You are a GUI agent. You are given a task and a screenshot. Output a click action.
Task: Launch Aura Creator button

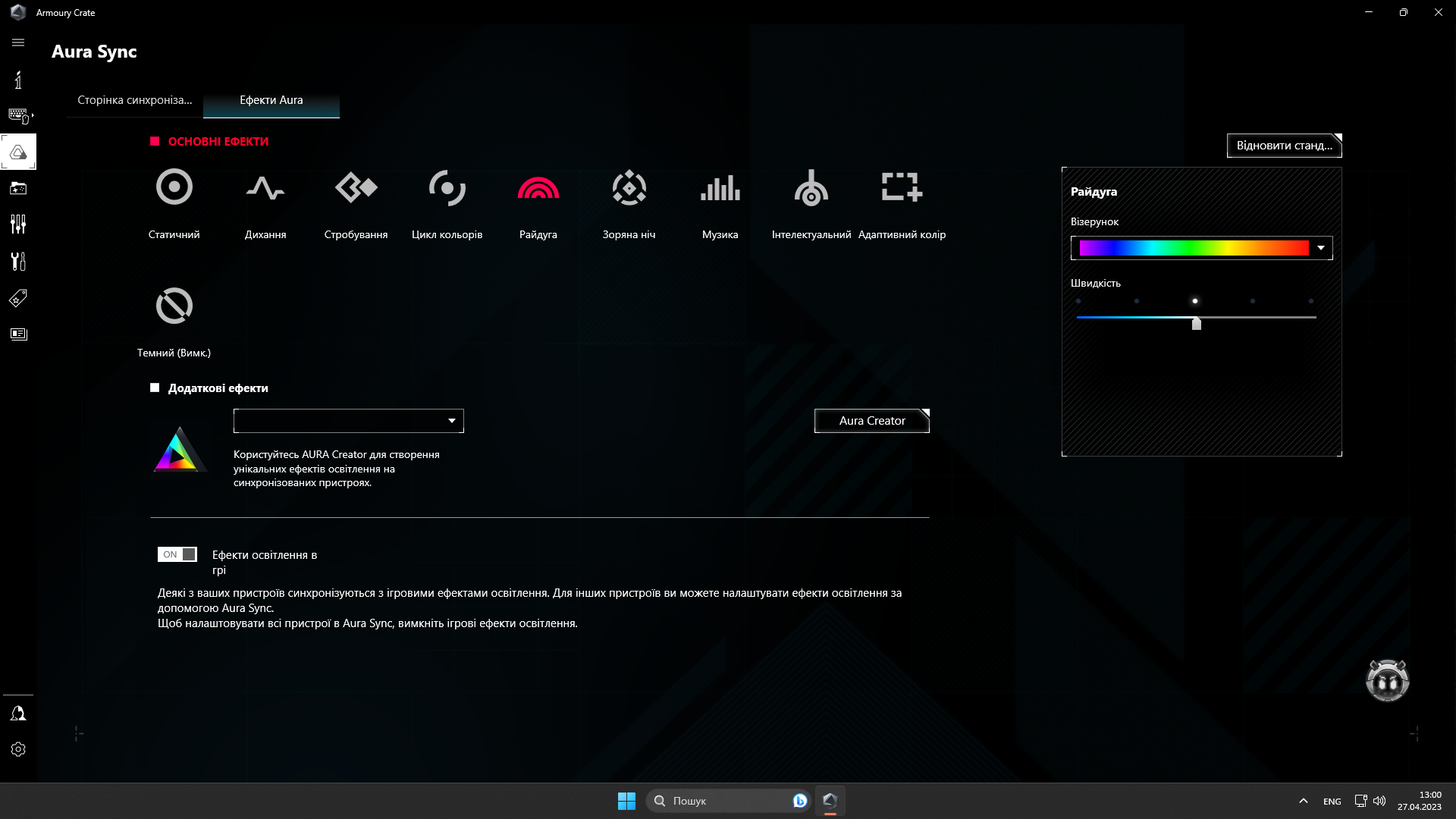pos(871,421)
